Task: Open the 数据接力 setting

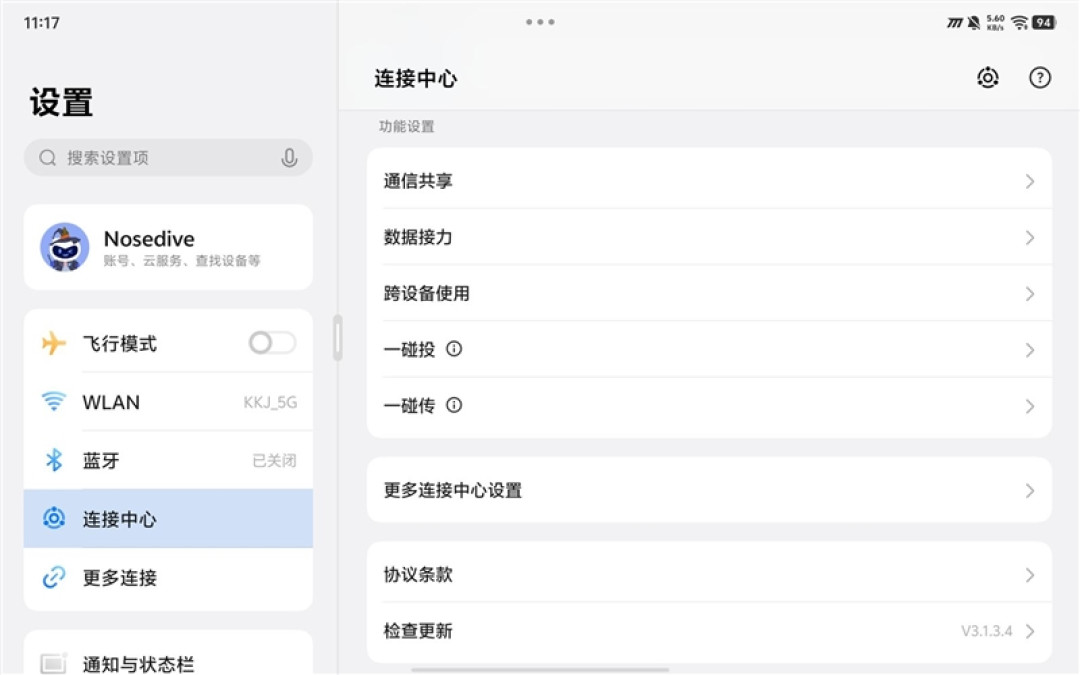Action: pyautogui.click(x=709, y=237)
